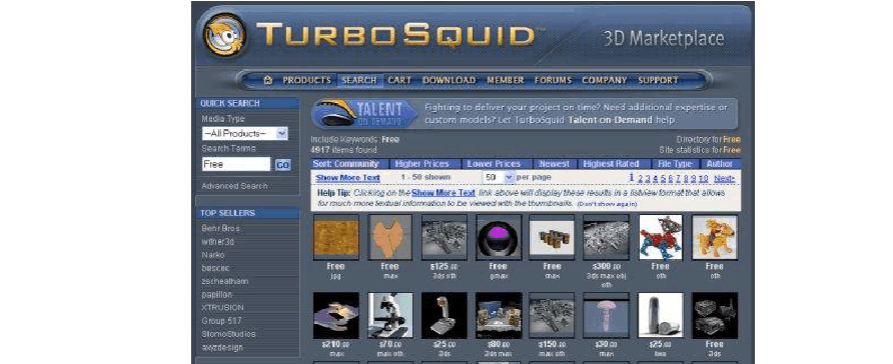Open the Talent on Demand banner icon

[364, 113]
